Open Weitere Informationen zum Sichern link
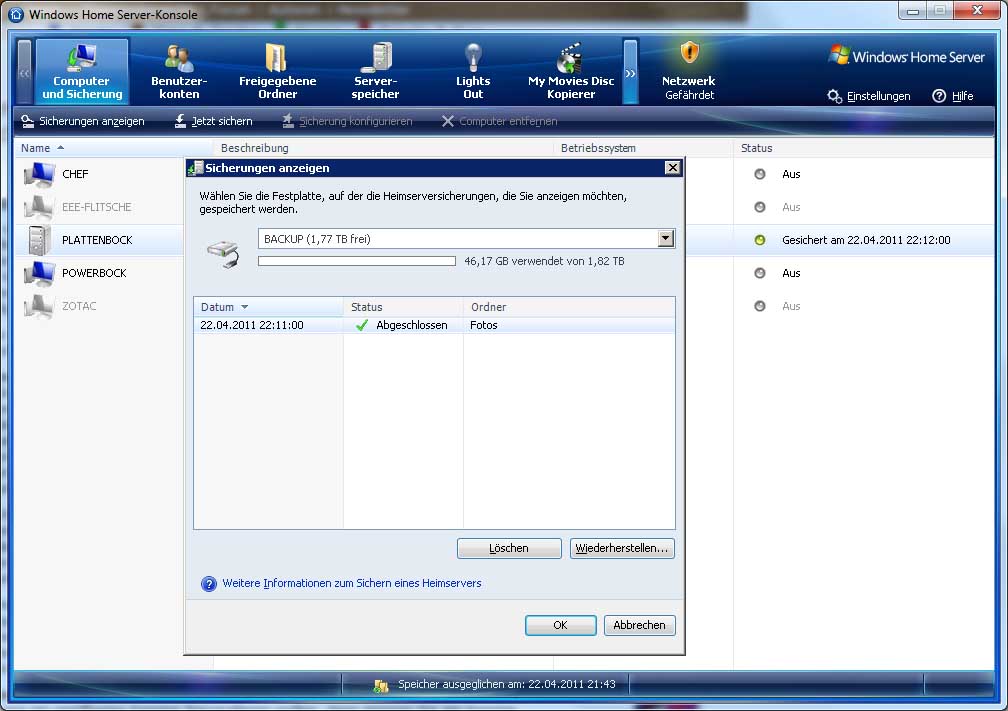The width and height of the screenshot is (1008, 711). click(352, 583)
